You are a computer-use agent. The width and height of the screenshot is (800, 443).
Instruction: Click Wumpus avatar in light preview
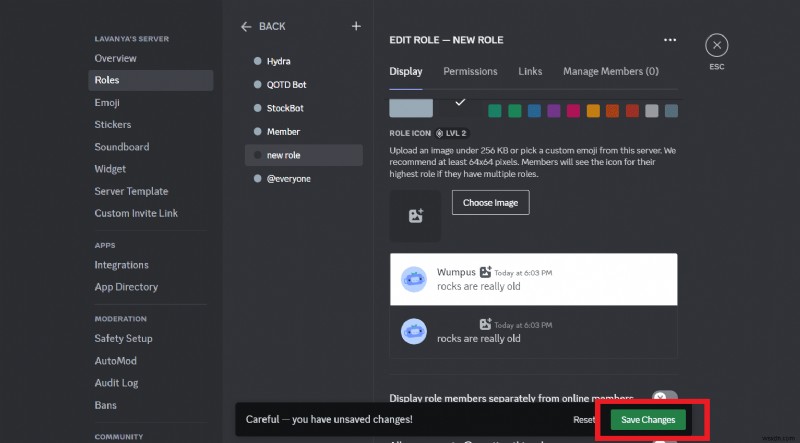[x=413, y=279]
